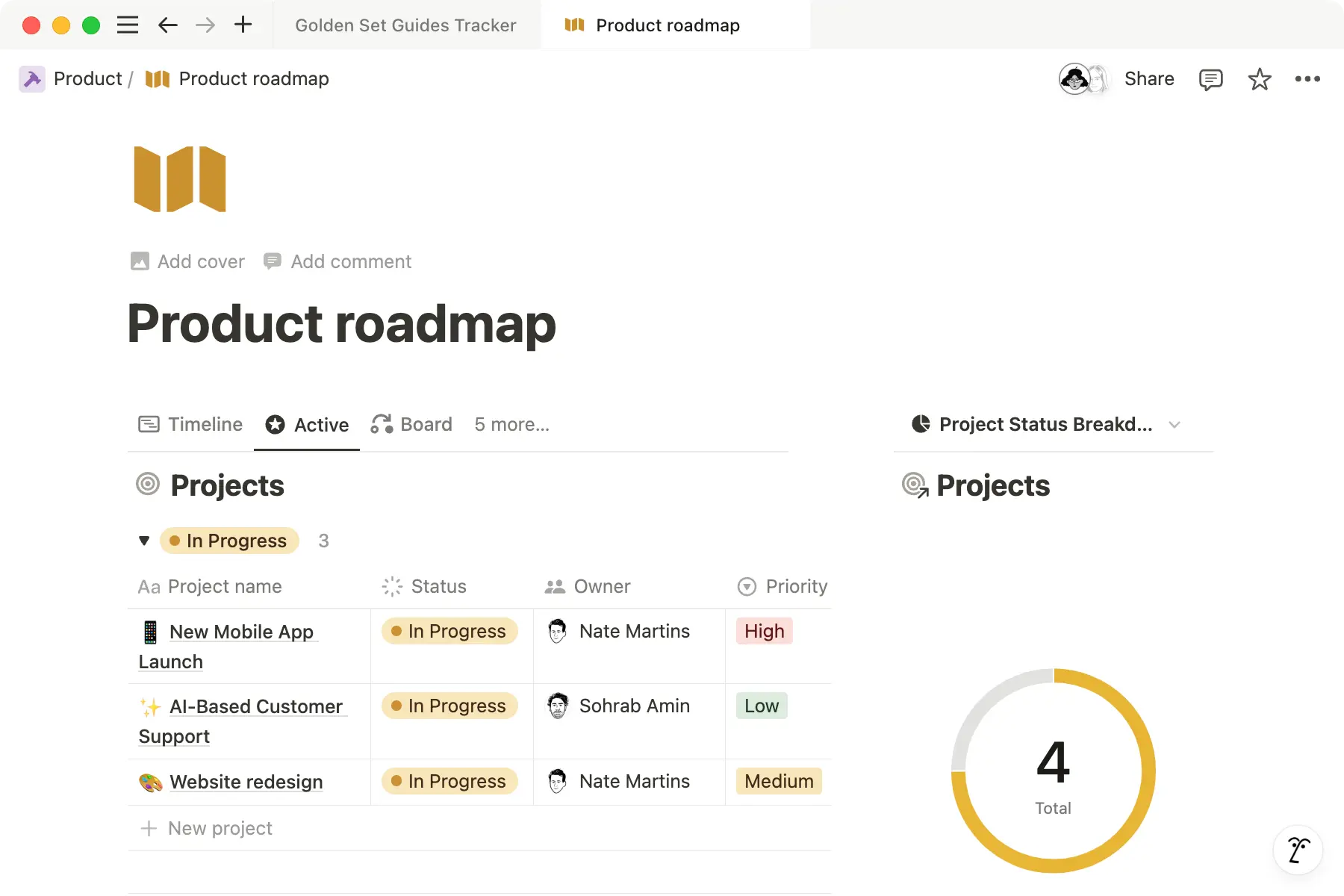This screenshot has width=1344, height=896.
Task: Open the AI-Based Customer Support page
Action: 256,706
